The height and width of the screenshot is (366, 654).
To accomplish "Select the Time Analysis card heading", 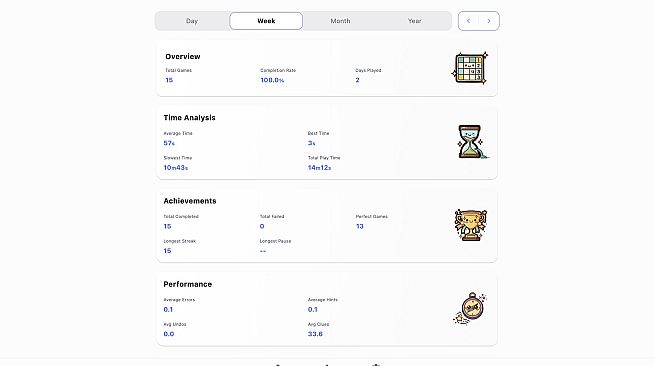I will point(189,118).
